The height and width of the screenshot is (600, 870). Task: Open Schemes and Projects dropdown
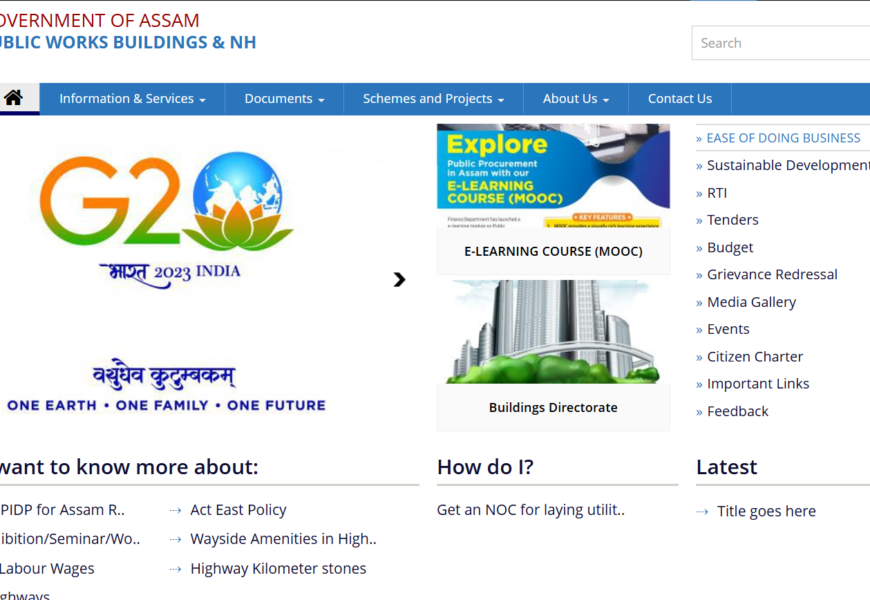coord(433,99)
